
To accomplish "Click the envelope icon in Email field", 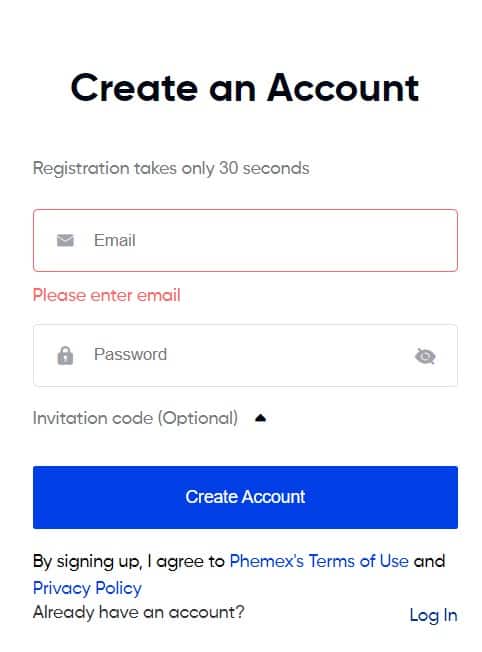I will click(65, 240).
